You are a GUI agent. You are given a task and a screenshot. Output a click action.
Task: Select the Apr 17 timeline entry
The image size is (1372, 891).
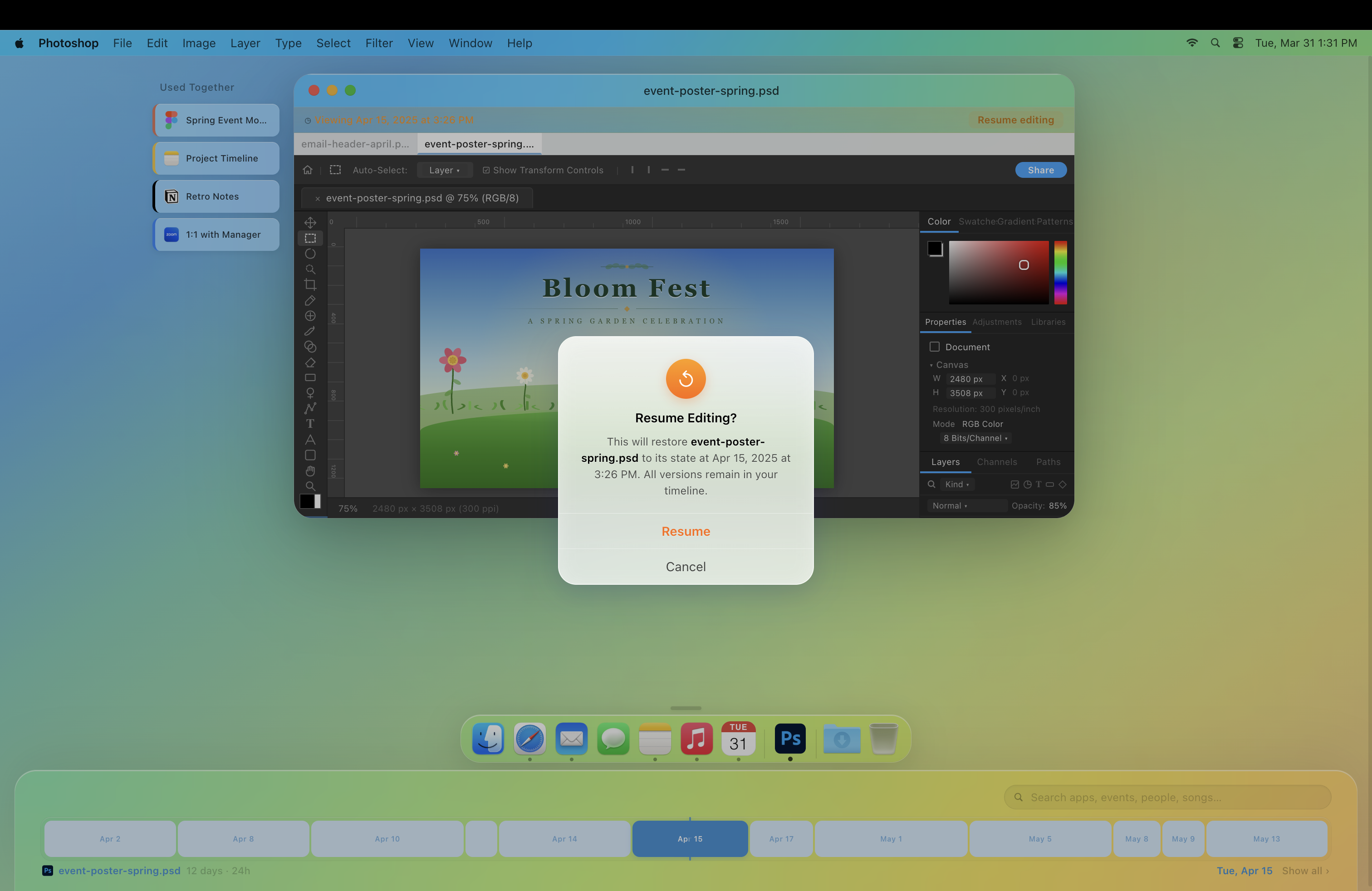[x=781, y=838]
